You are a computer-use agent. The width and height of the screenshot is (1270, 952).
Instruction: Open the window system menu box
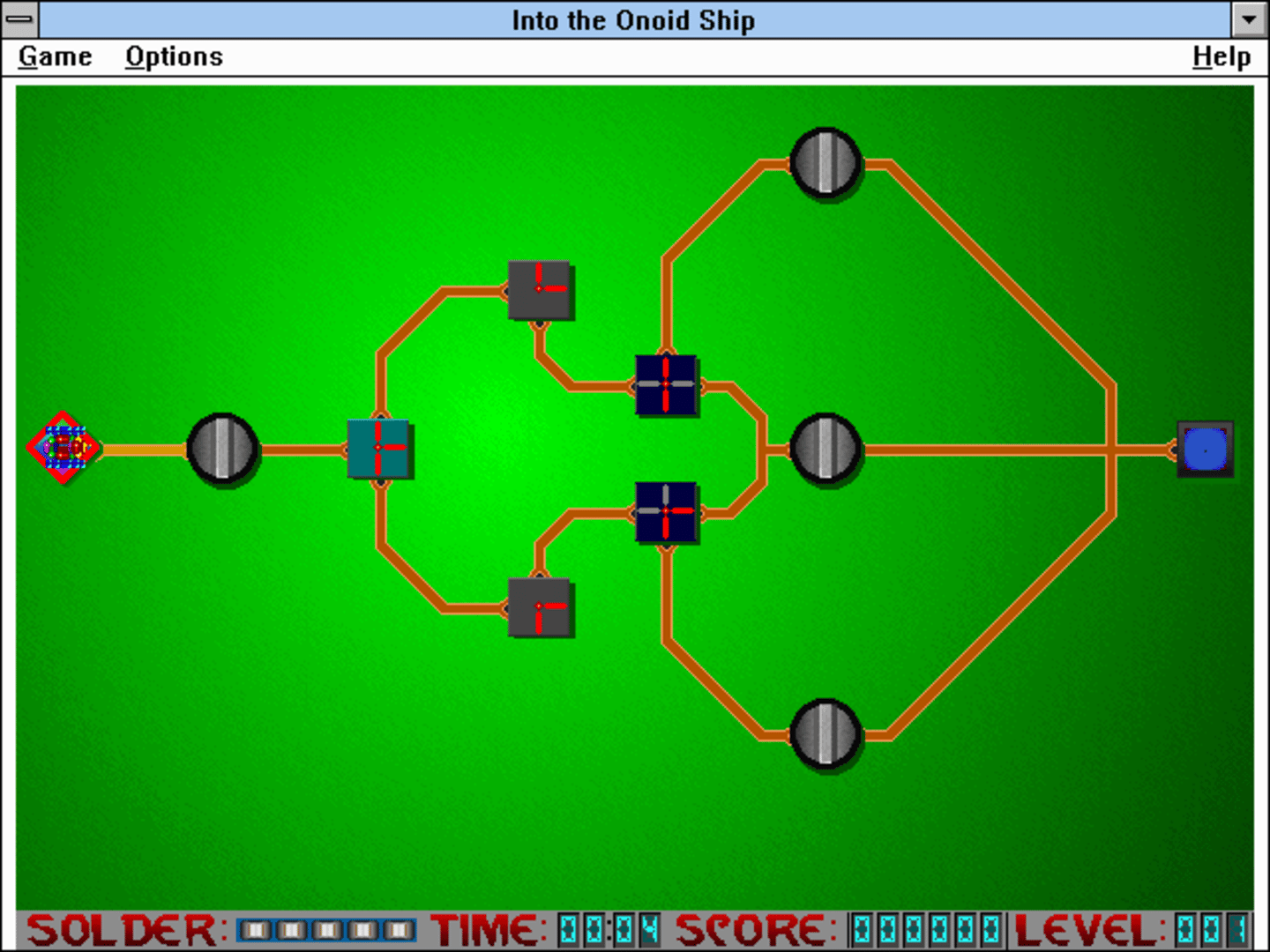pos(19,19)
